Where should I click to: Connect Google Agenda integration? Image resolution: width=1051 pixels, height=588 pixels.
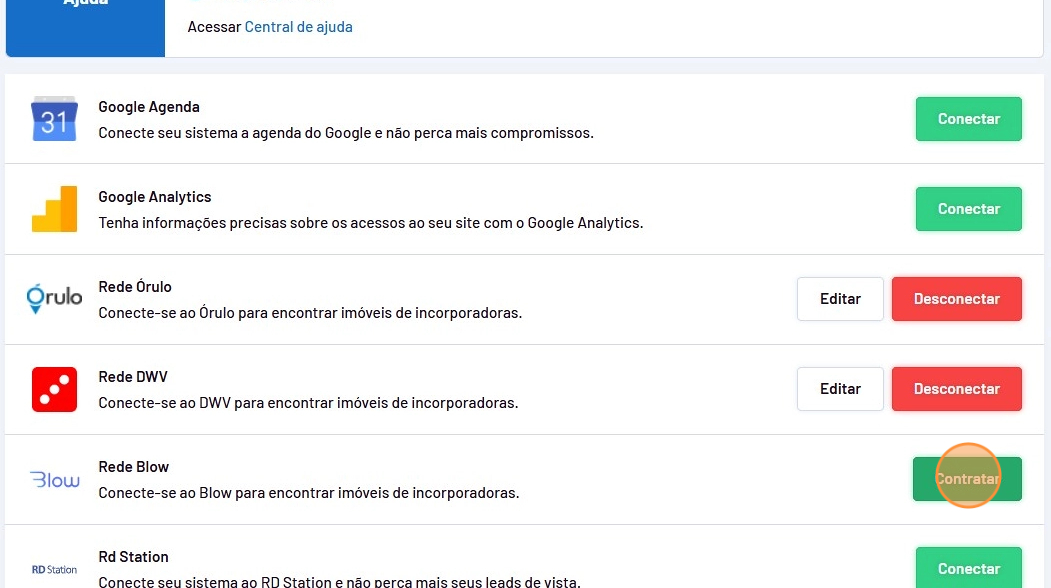(x=968, y=119)
